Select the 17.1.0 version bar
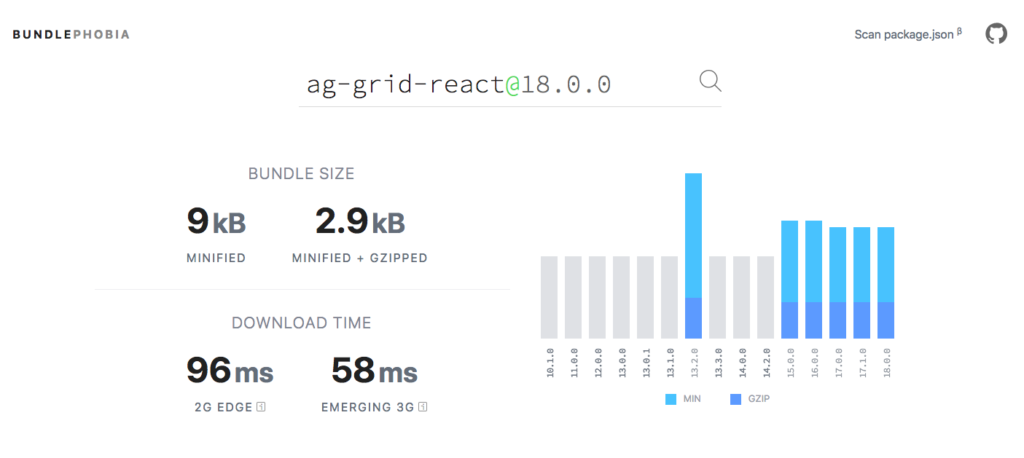This screenshot has width=1024, height=458. coord(861,283)
